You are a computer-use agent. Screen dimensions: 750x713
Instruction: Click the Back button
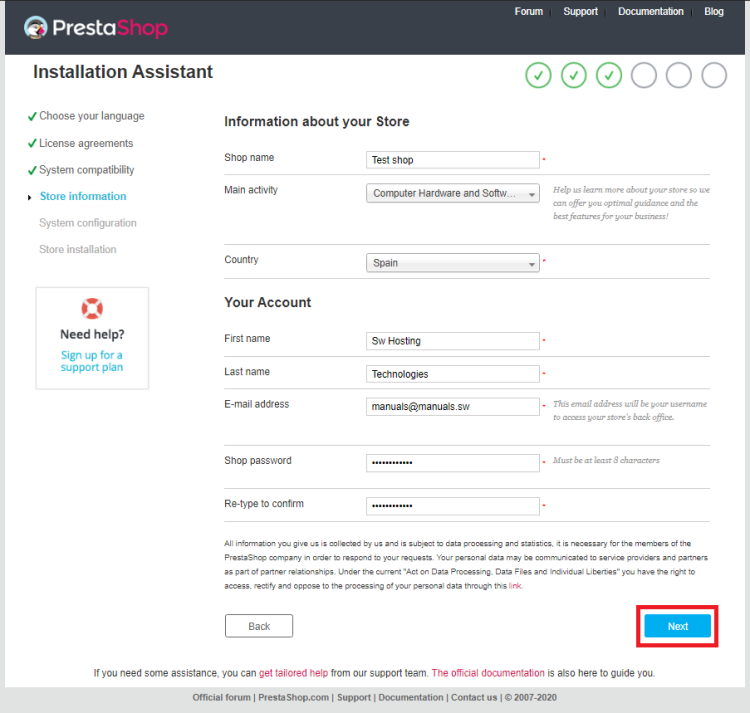(x=259, y=626)
